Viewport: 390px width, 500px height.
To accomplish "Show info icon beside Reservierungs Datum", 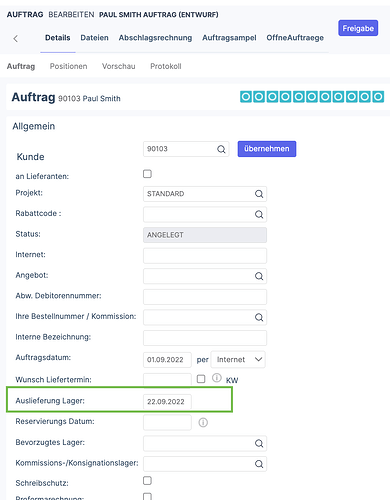I will [x=203, y=423].
